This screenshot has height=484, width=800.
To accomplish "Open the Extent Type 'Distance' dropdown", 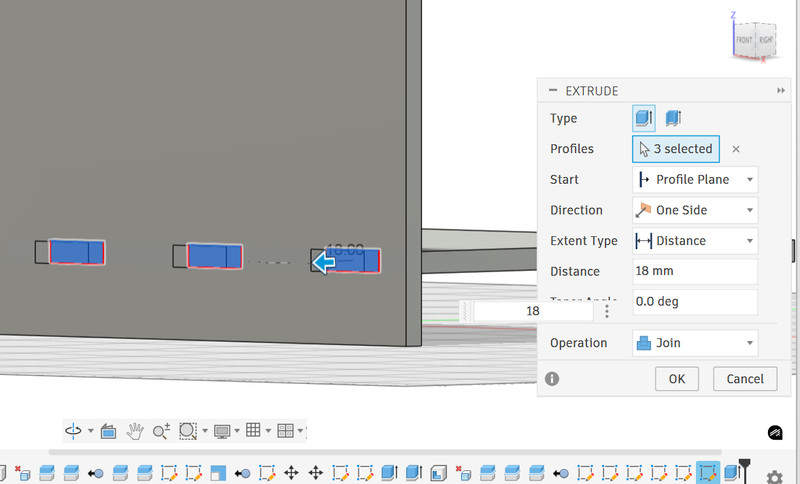I will click(x=695, y=241).
